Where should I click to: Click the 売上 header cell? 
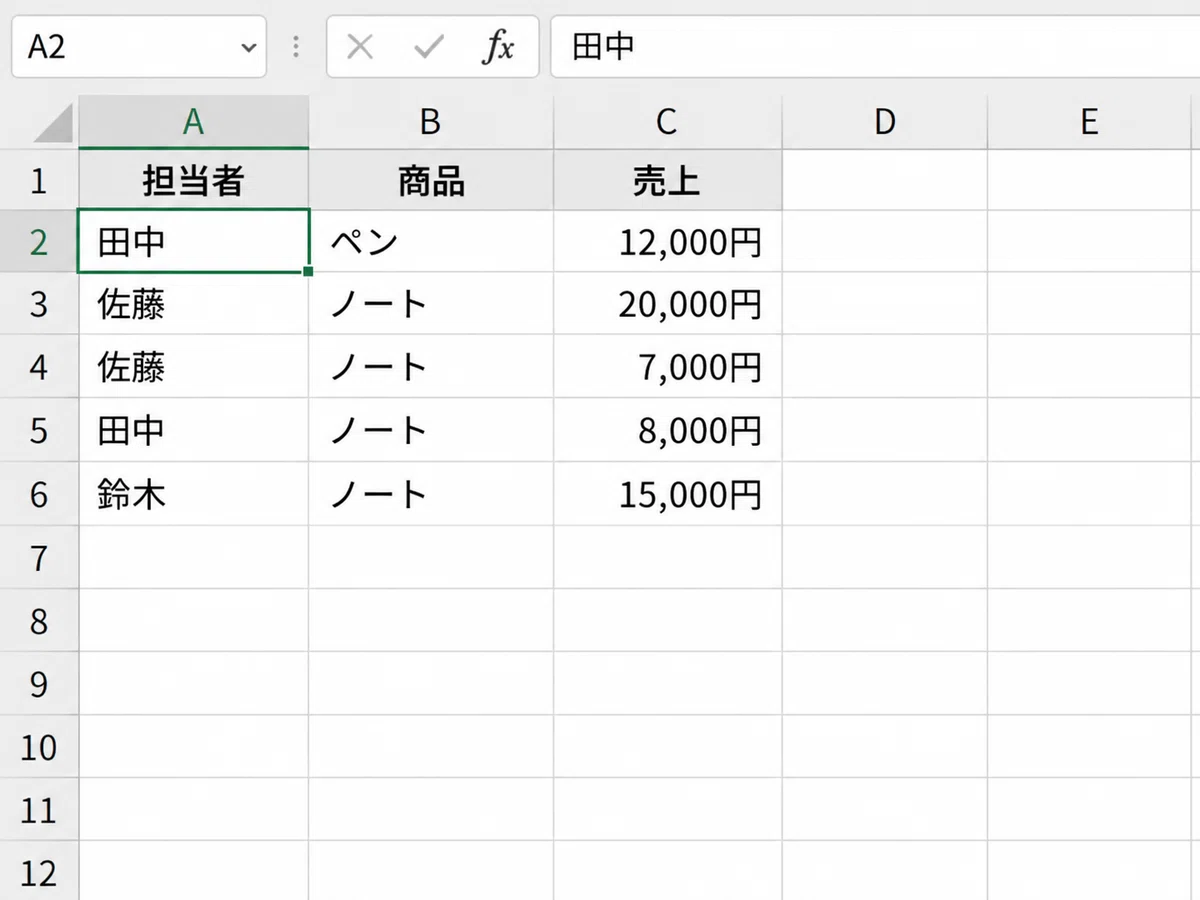[668, 180]
